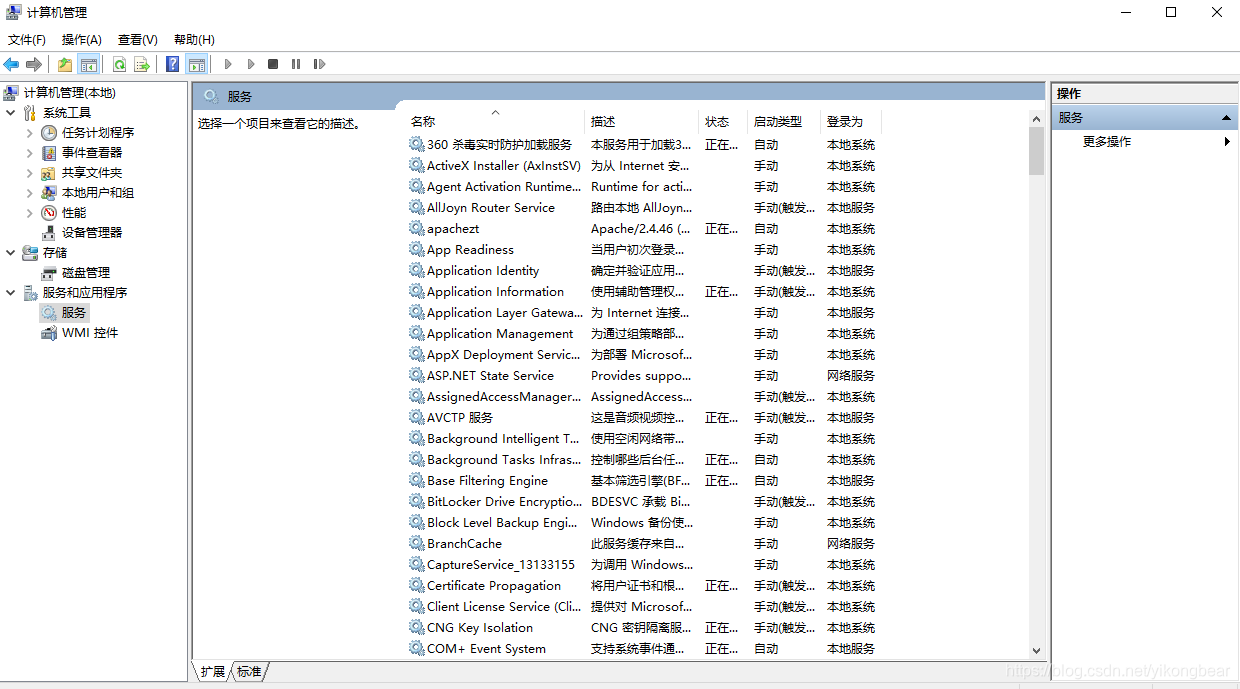Collapse the 系统工具 tree node
Viewport: 1240px width, 689px height.
pyautogui.click(x=11, y=113)
